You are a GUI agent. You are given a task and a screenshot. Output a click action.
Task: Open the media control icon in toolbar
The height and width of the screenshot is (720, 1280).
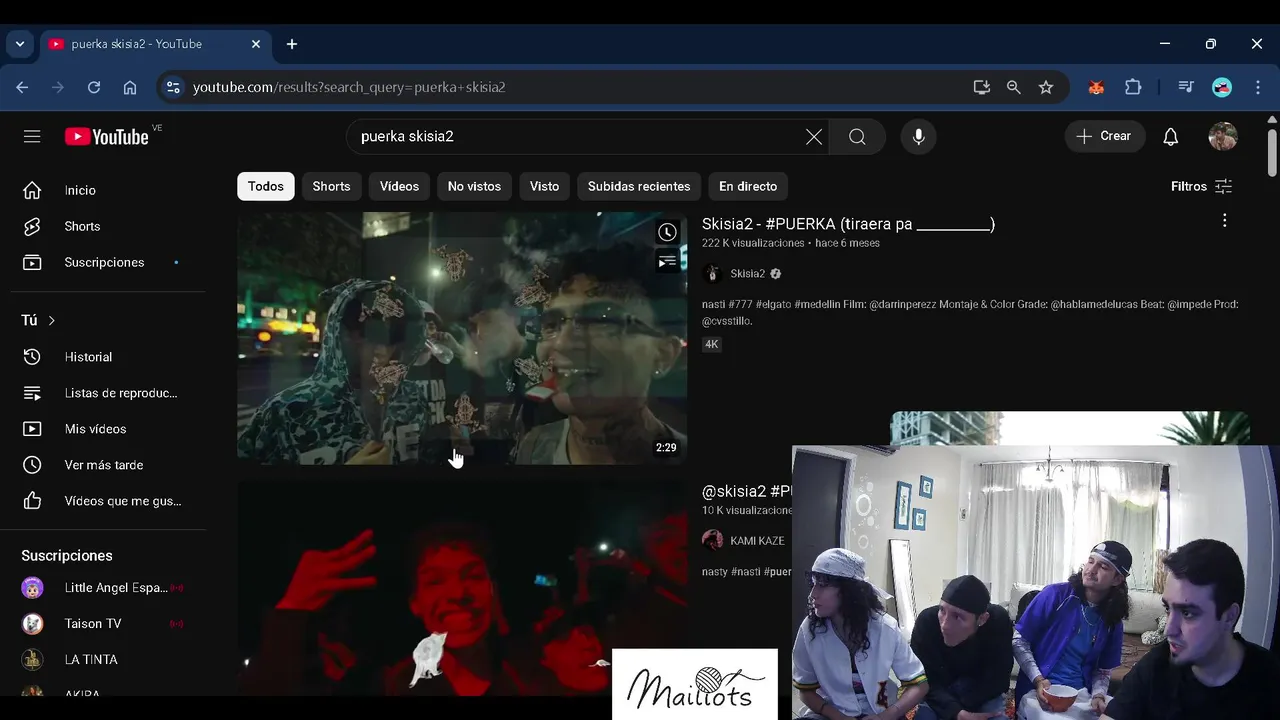1186,87
